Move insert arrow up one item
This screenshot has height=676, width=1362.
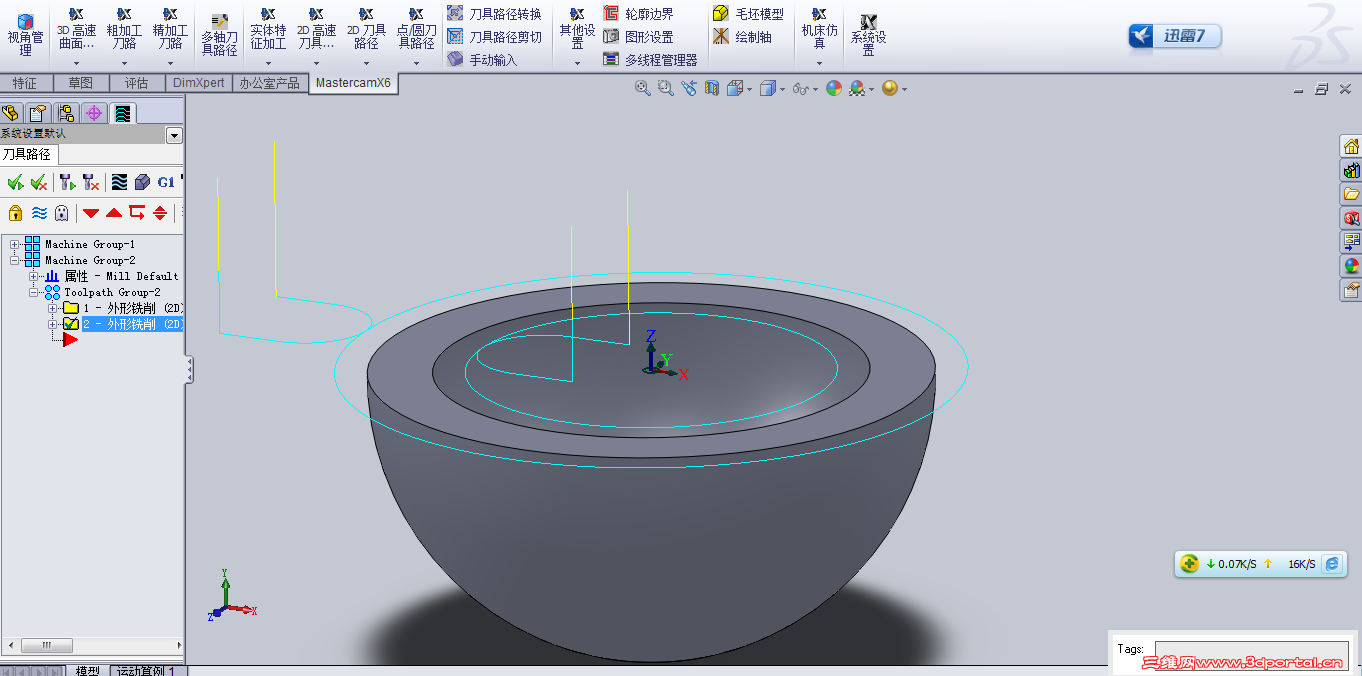click(114, 213)
